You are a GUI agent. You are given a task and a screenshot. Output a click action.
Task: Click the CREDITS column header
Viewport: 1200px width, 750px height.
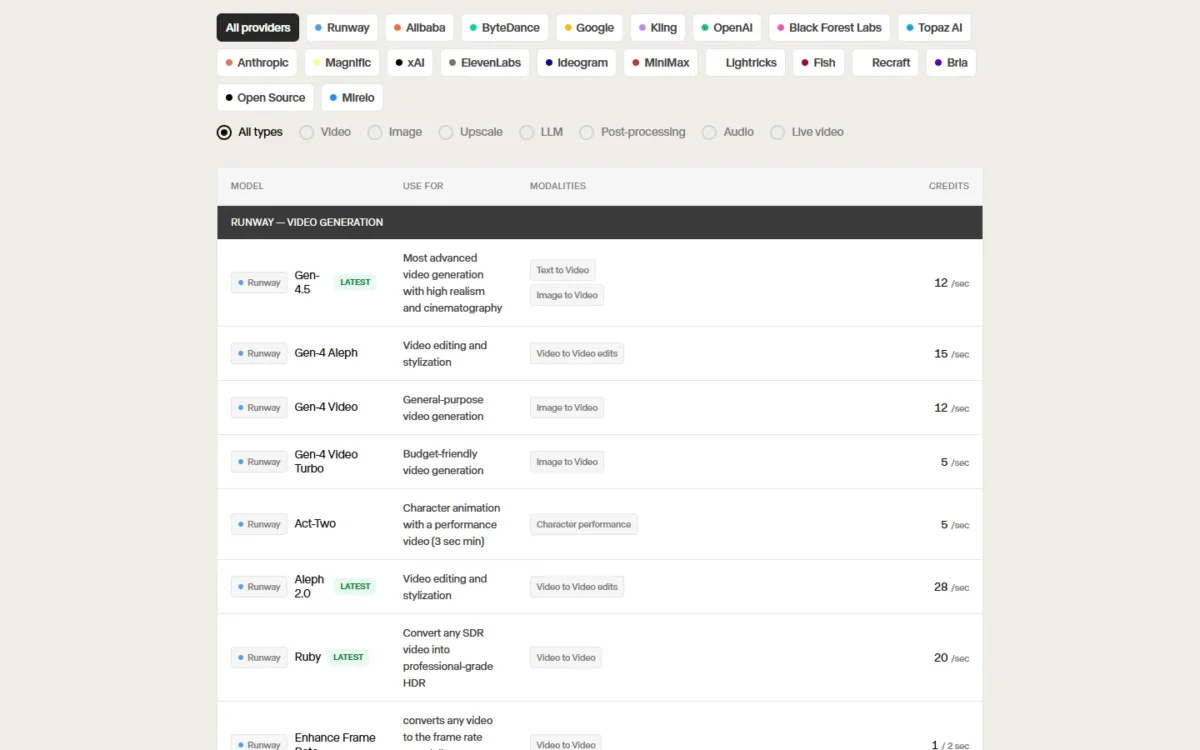[949, 186]
